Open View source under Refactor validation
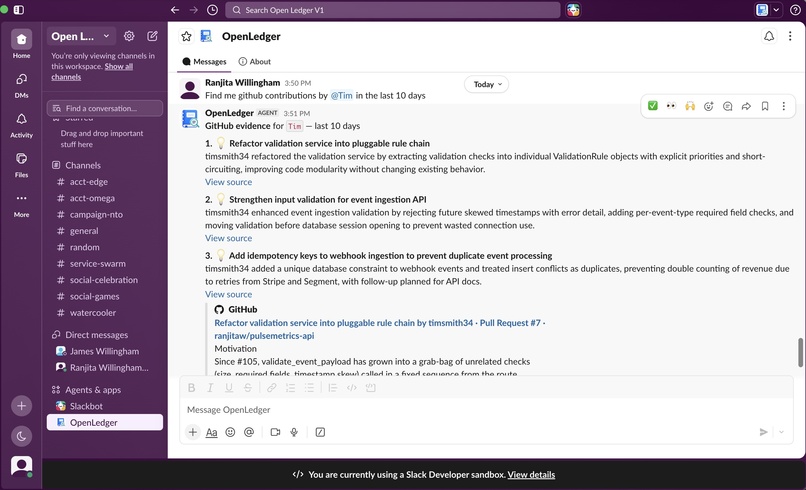Image resolution: width=806 pixels, height=490 pixels. click(228, 182)
